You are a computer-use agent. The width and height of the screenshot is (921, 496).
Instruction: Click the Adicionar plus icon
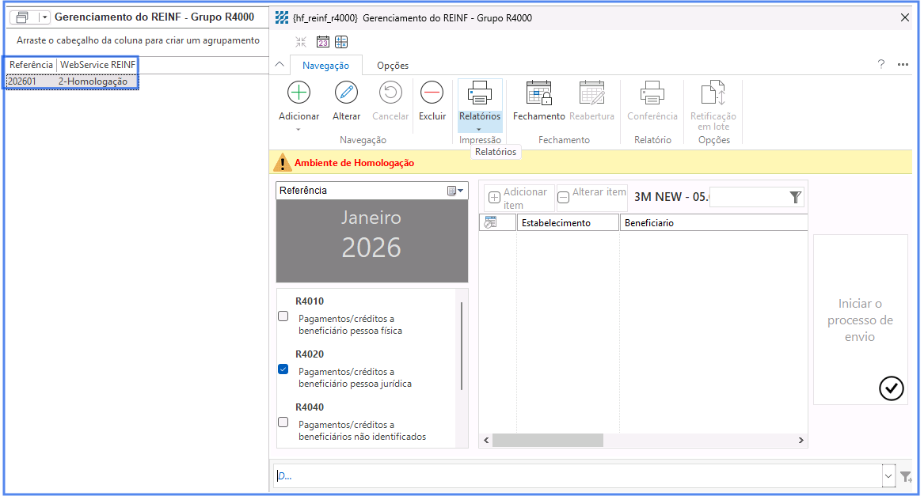pos(298,93)
